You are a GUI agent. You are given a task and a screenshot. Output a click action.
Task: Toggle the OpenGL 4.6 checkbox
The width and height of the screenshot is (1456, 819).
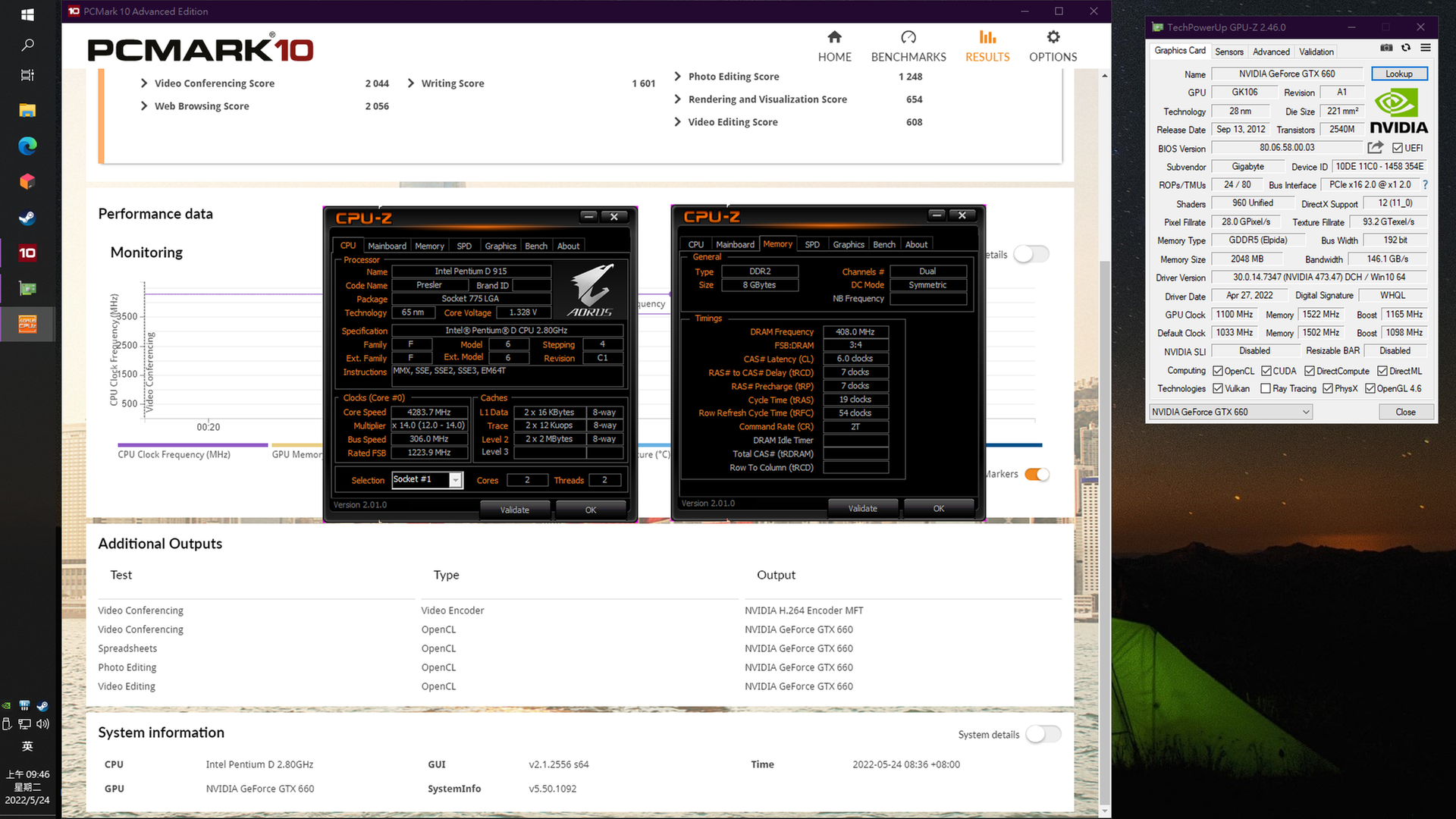tap(1370, 388)
